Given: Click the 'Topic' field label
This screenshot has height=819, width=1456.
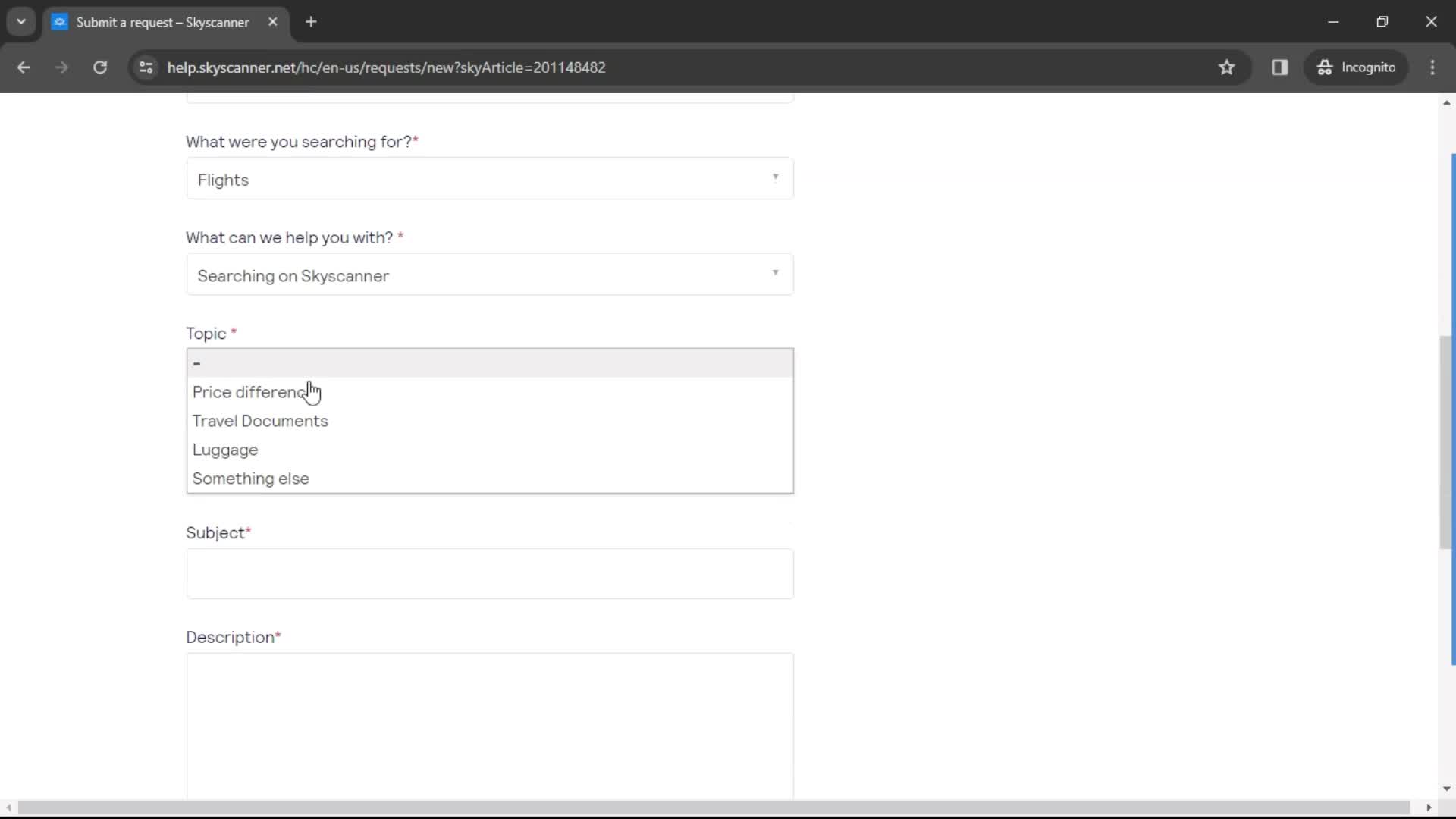Looking at the screenshot, I should [x=206, y=334].
